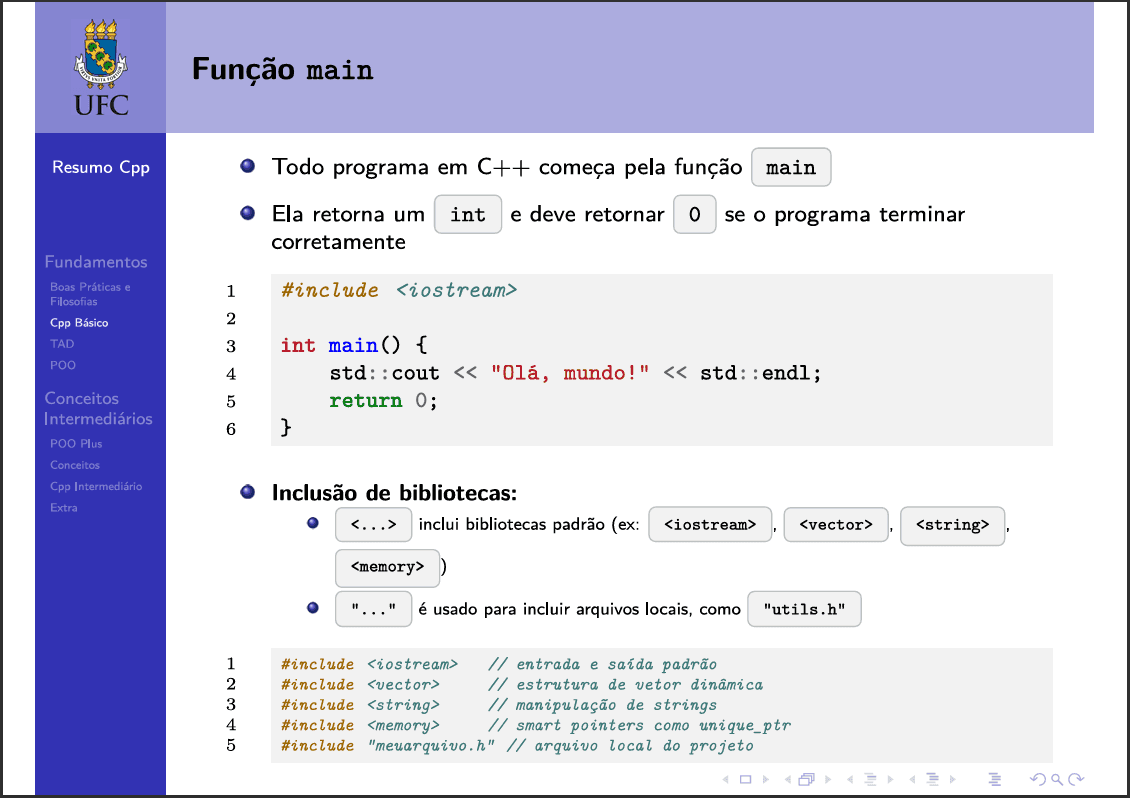Image resolution: width=1130 pixels, height=798 pixels.
Task: Click the 'int' code box in second bullet
Action: (x=468, y=214)
